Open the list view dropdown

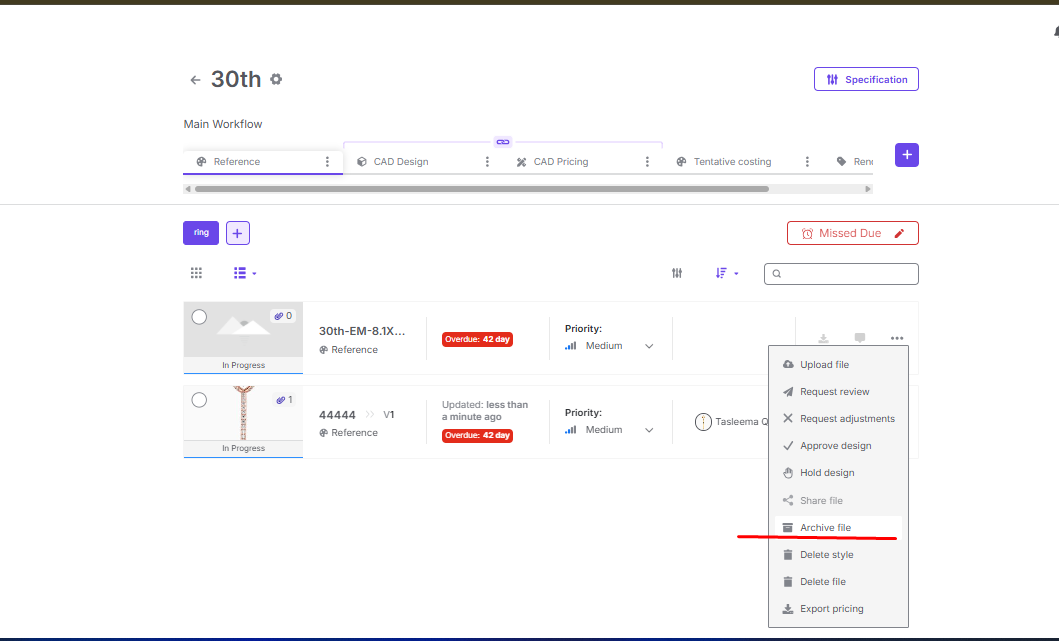(x=244, y=273)
